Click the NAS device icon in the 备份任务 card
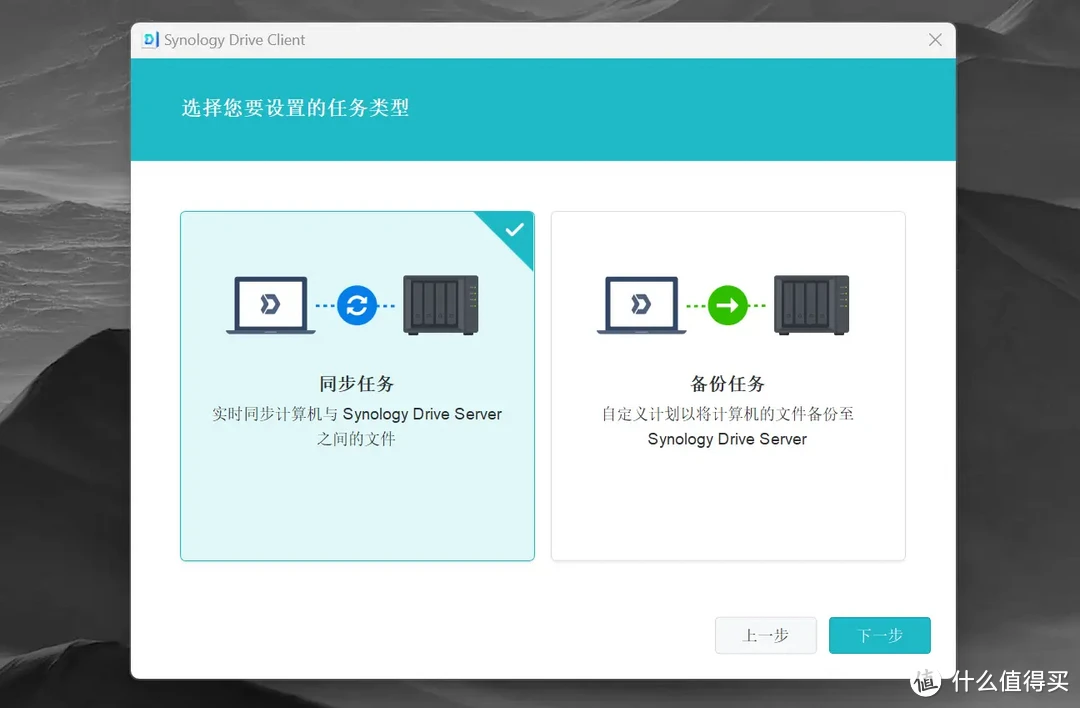1080x708 pixels. point(811,305)
